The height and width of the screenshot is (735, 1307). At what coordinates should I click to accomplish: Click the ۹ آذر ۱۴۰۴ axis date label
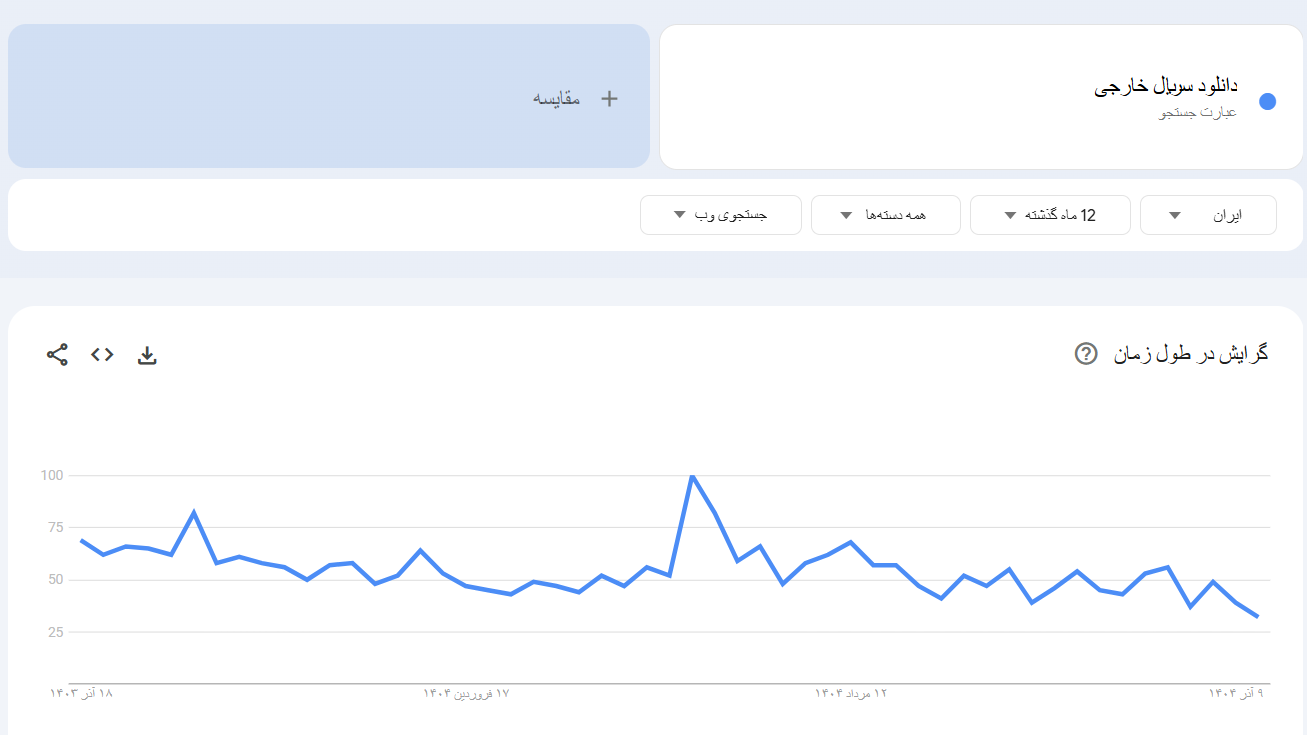1236,692
